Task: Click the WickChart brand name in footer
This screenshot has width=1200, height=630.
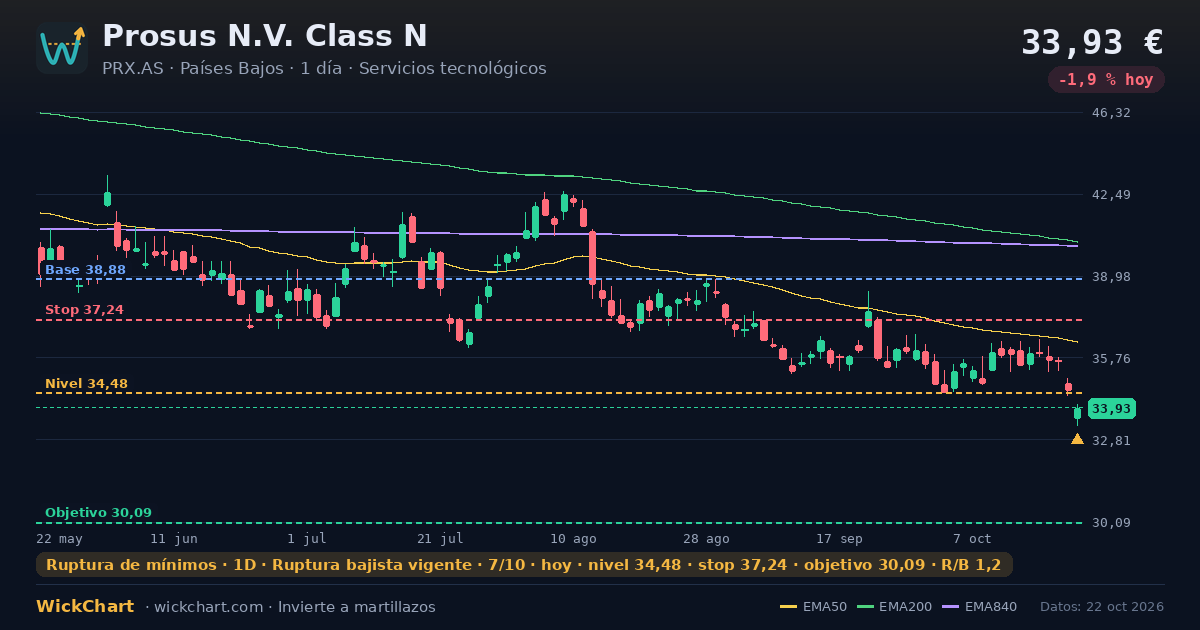Action: pyautogui.click(x=85, y=607)
